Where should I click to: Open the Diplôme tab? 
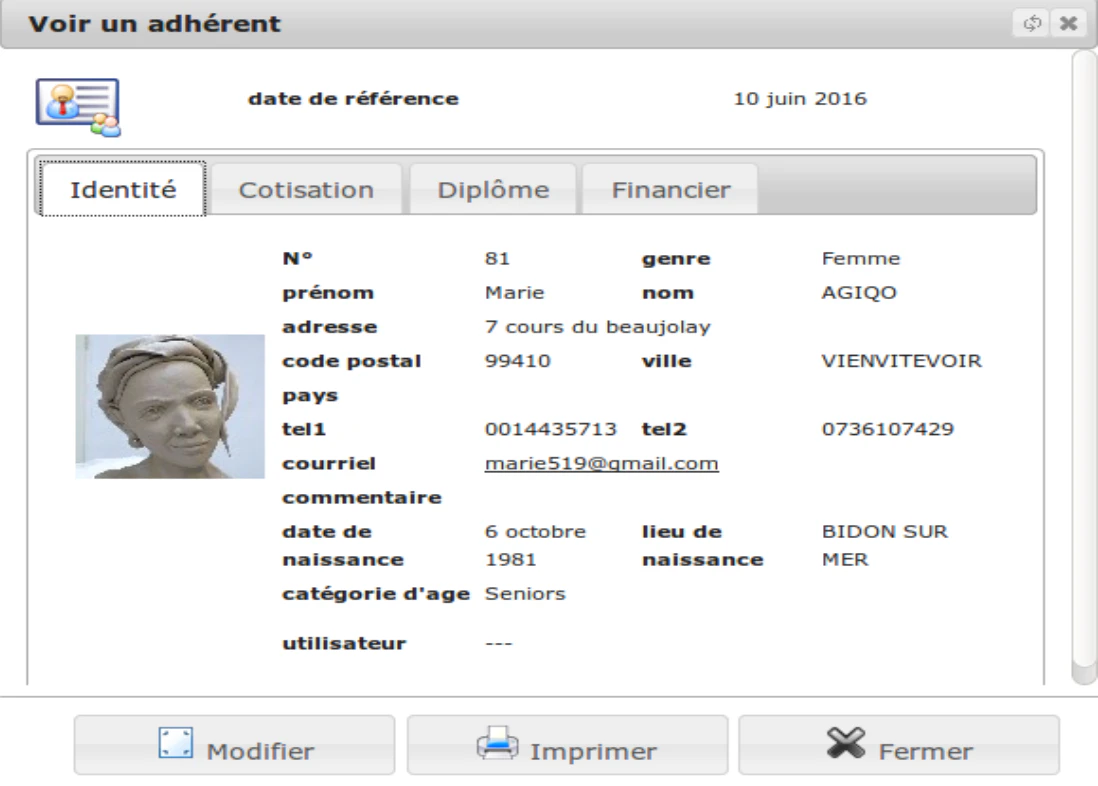[x=493, y=189]
